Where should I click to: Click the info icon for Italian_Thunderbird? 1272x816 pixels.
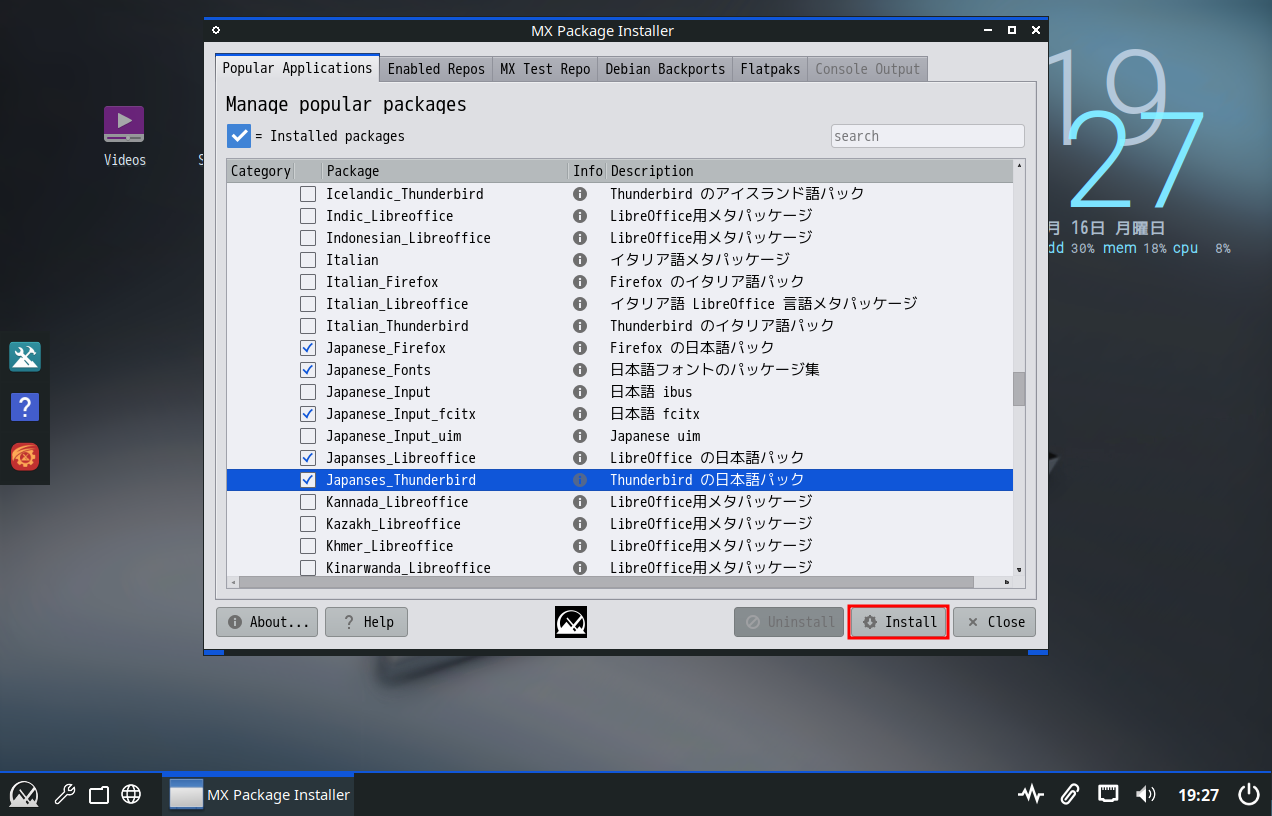pos(579,326)
